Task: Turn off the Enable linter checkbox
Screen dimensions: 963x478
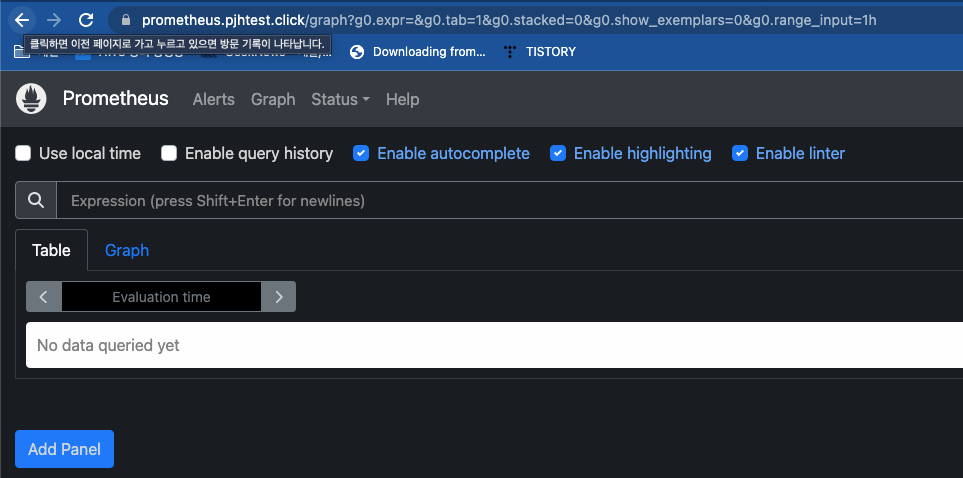Action: point(740,153)
